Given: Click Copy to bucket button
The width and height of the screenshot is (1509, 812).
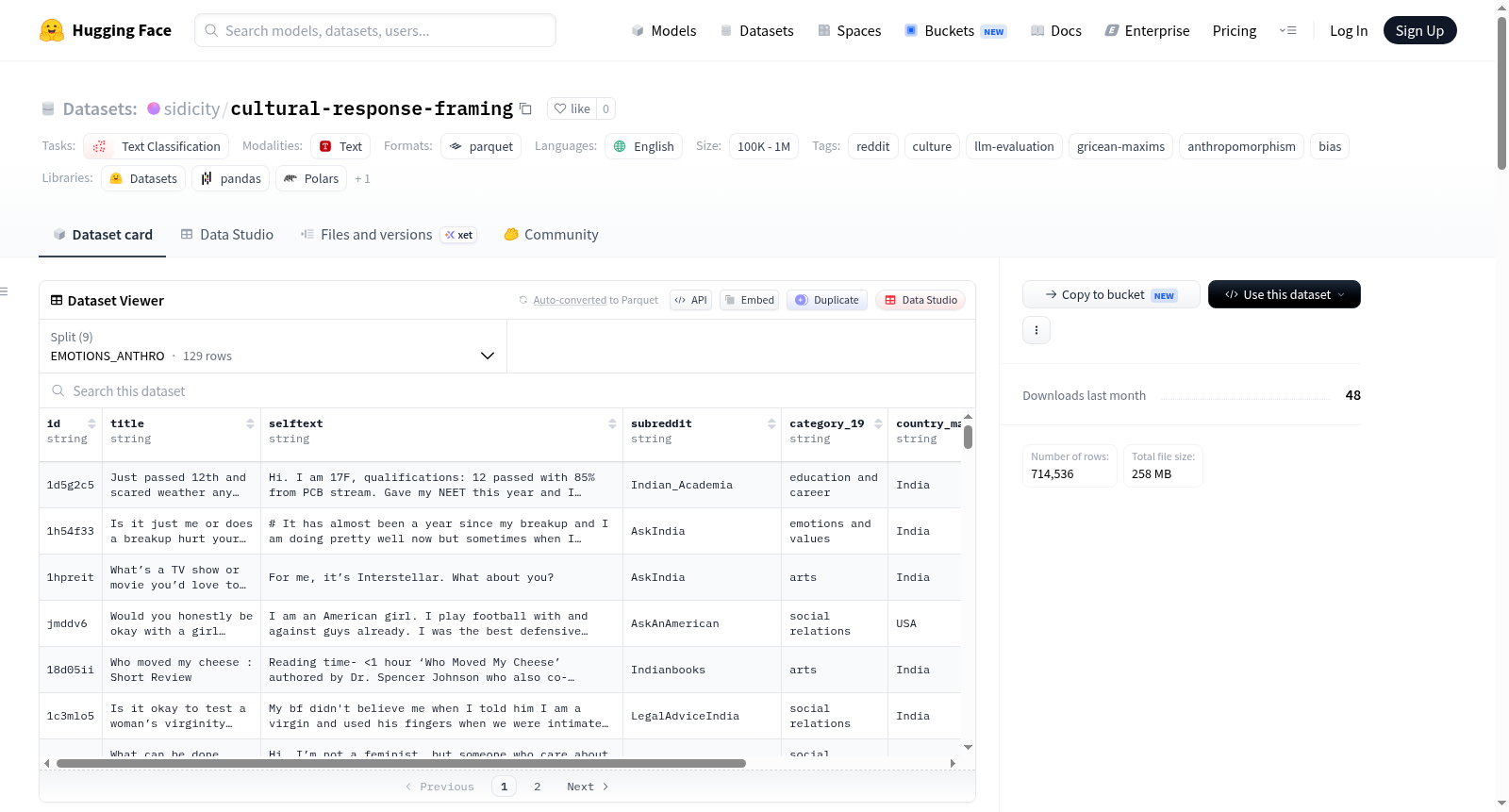Looking at the screenshot, I should point(1111,294).
